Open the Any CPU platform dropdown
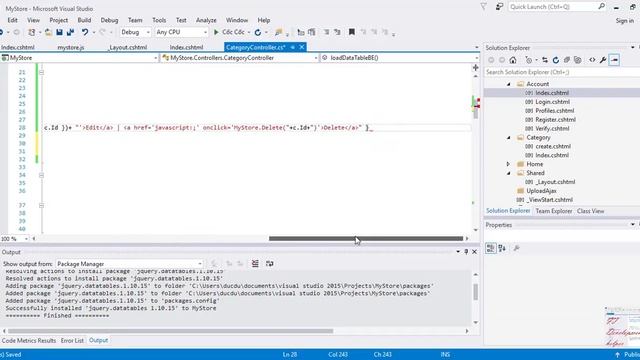 click(x=205, y=32)
